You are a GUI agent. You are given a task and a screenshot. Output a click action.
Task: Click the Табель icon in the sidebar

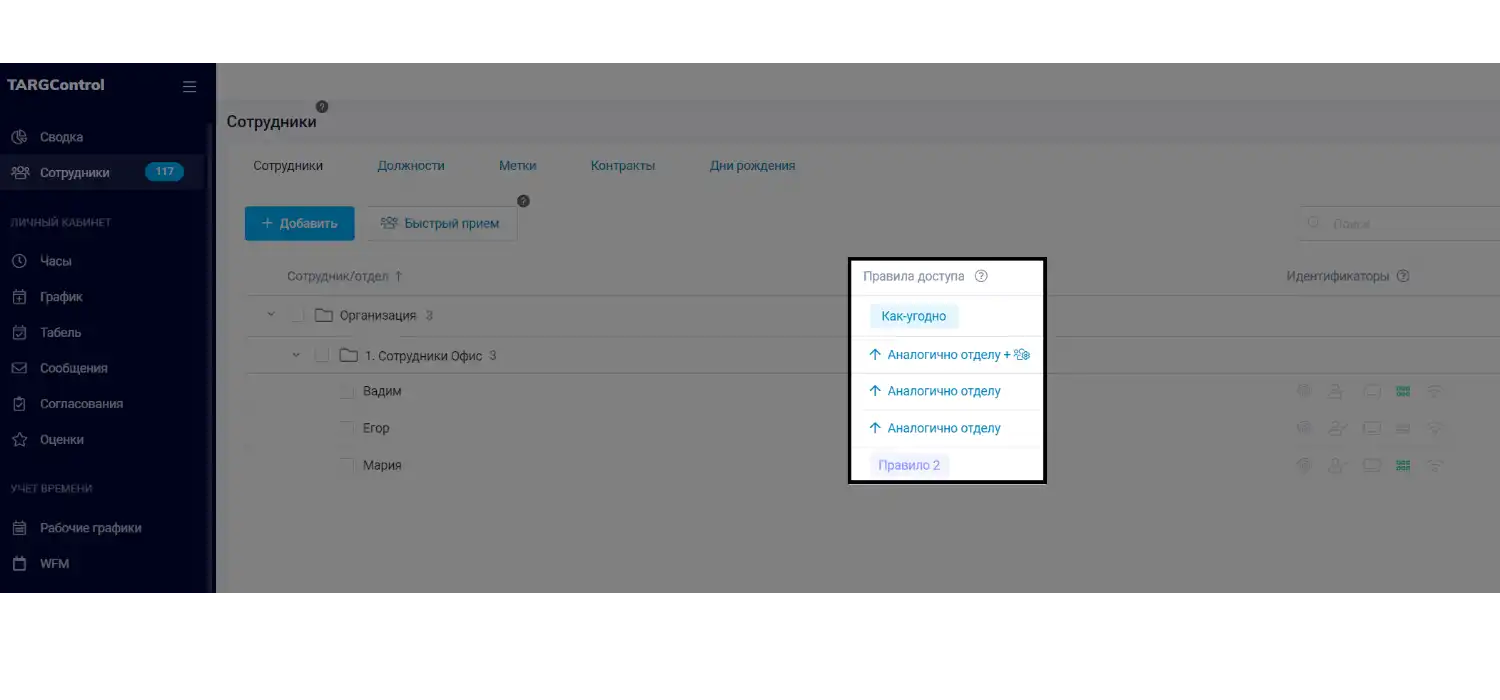[19, 332]
